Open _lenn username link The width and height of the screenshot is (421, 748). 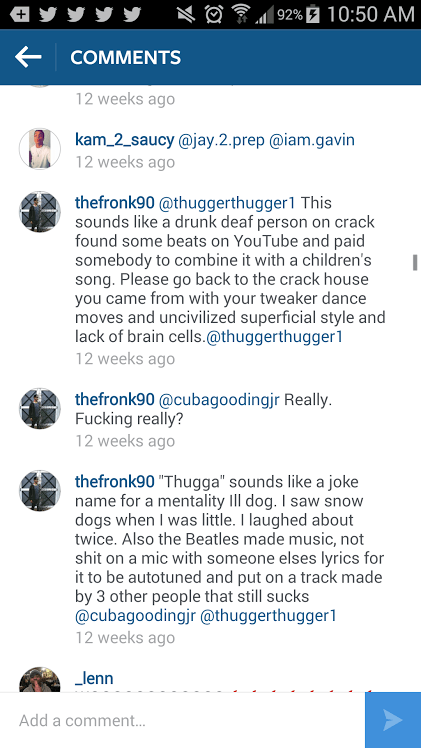click(94, 678)
